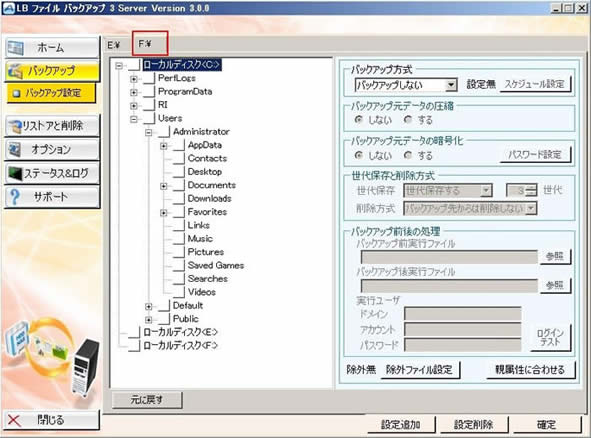Click the Status & Log monitor icon

15,173
